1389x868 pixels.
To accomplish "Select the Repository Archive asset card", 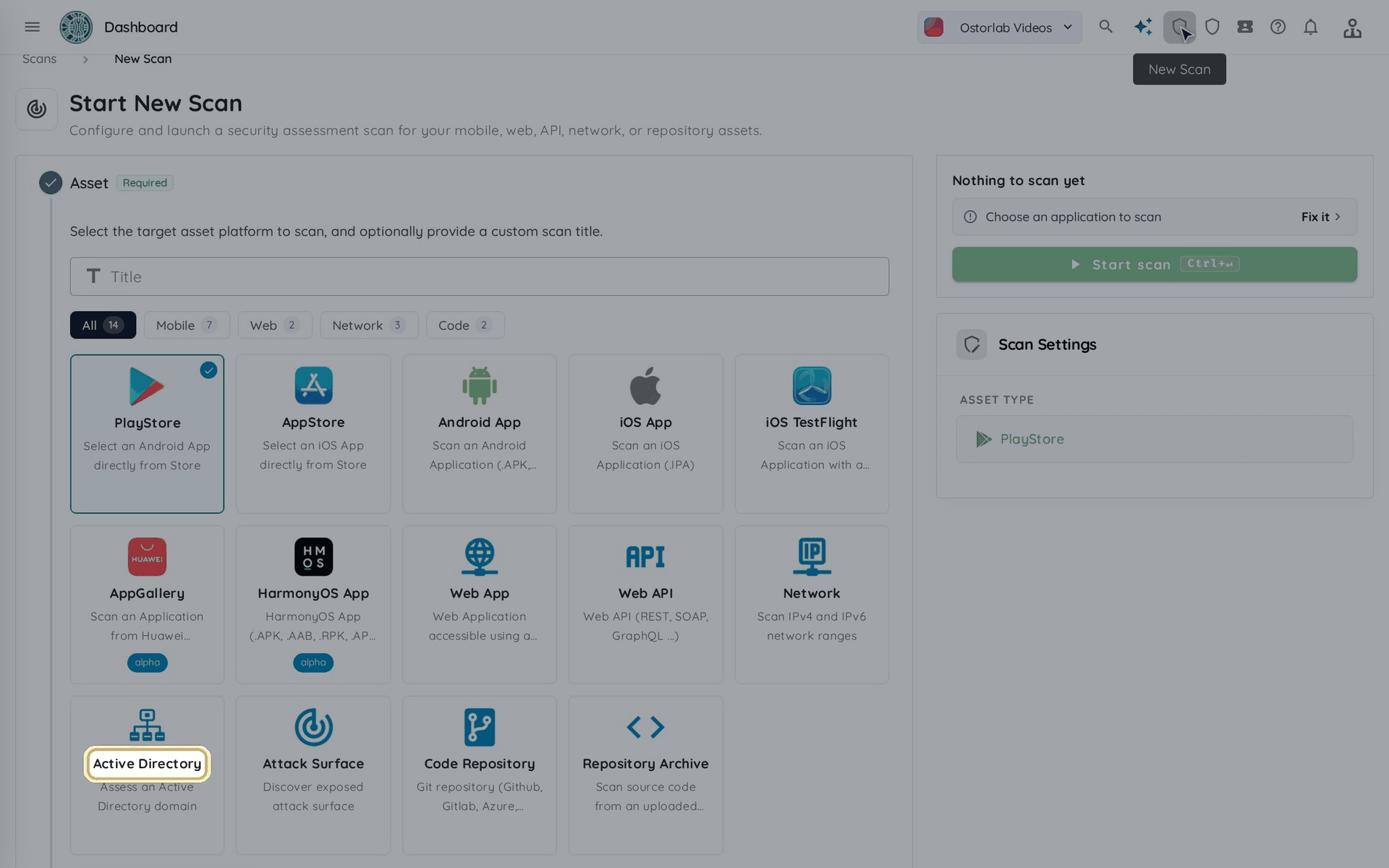I will (x=645, y=775).
